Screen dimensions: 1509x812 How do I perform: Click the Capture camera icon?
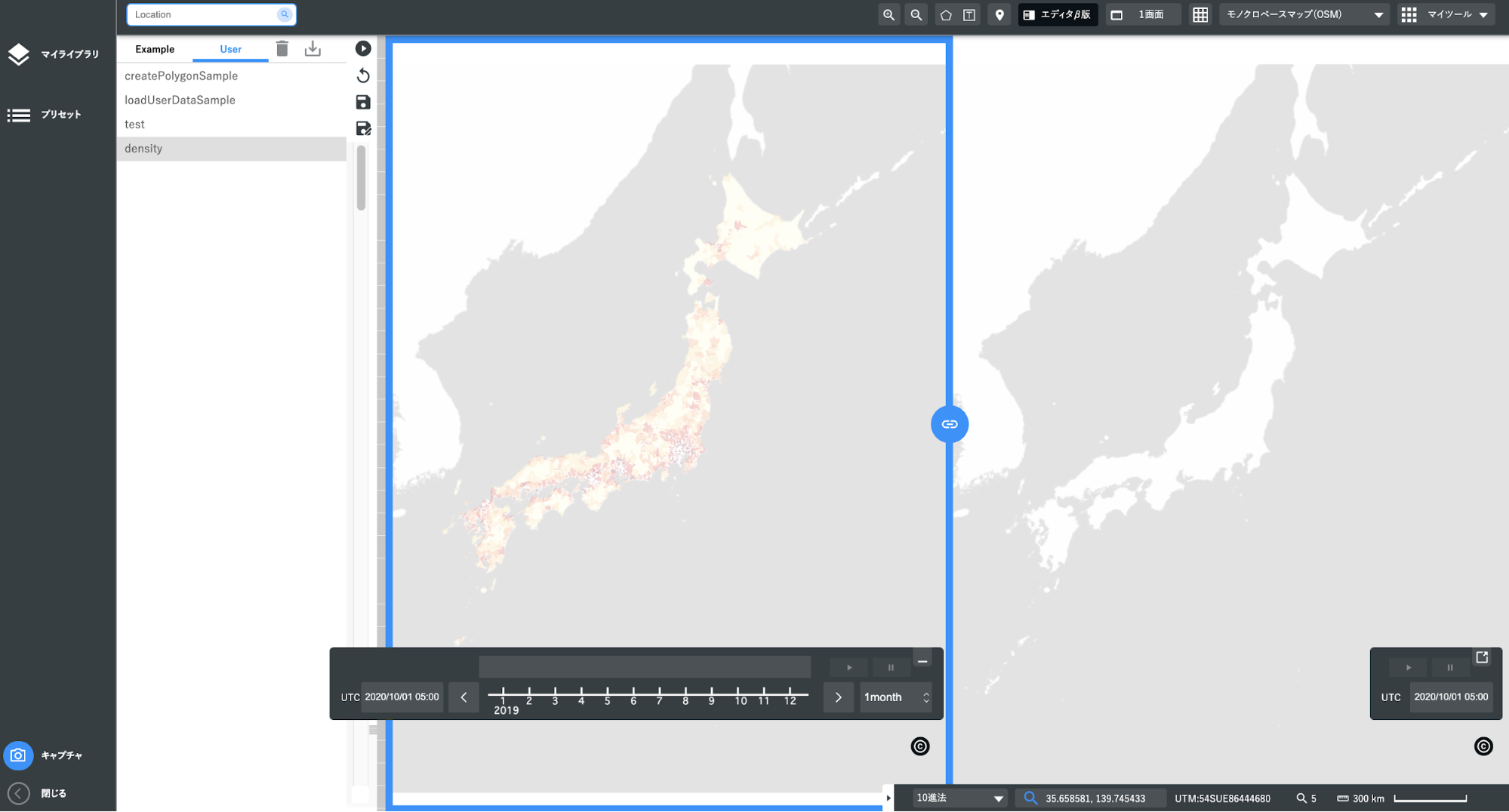pos(18,755)
